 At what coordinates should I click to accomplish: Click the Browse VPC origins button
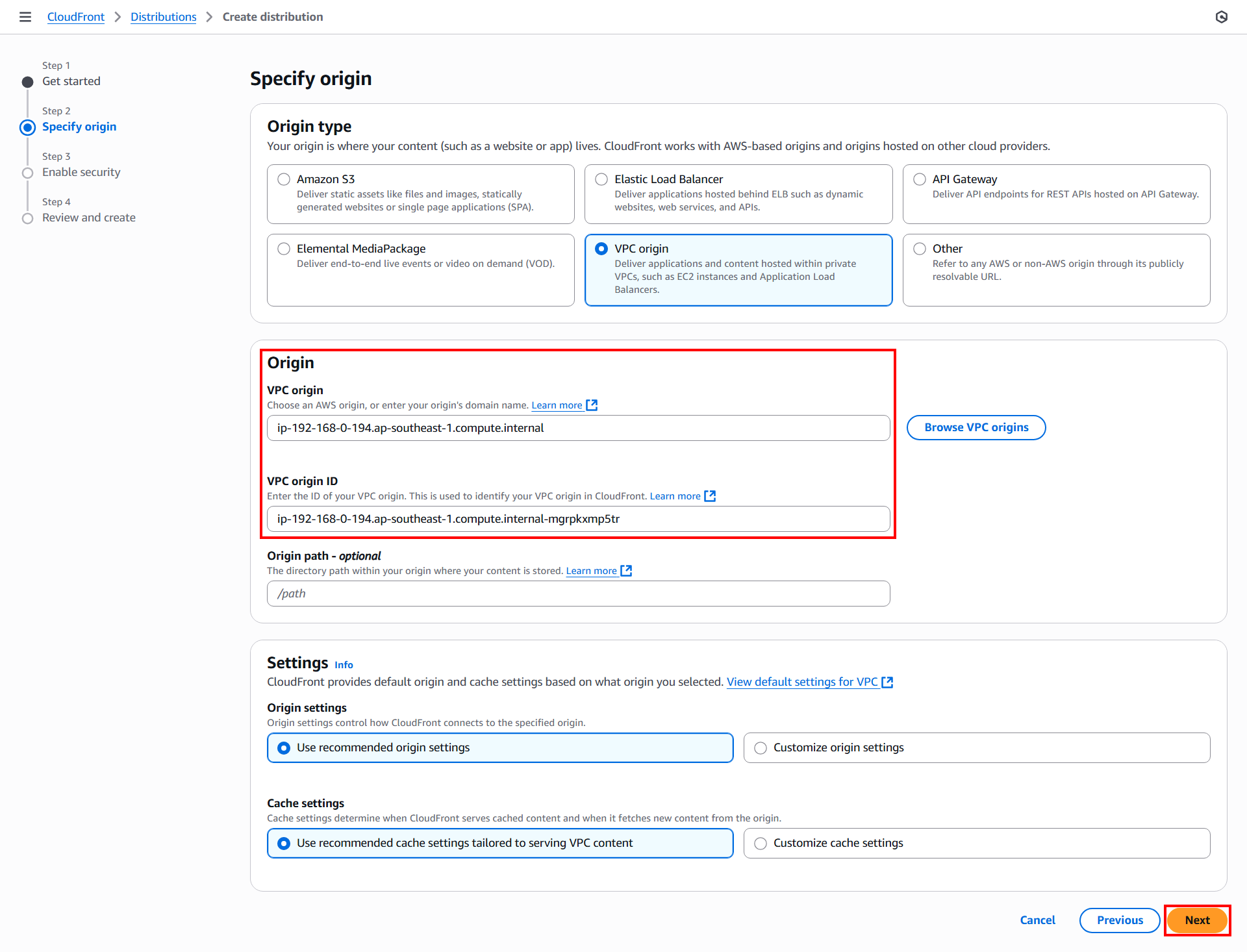(x=976, y=427)
